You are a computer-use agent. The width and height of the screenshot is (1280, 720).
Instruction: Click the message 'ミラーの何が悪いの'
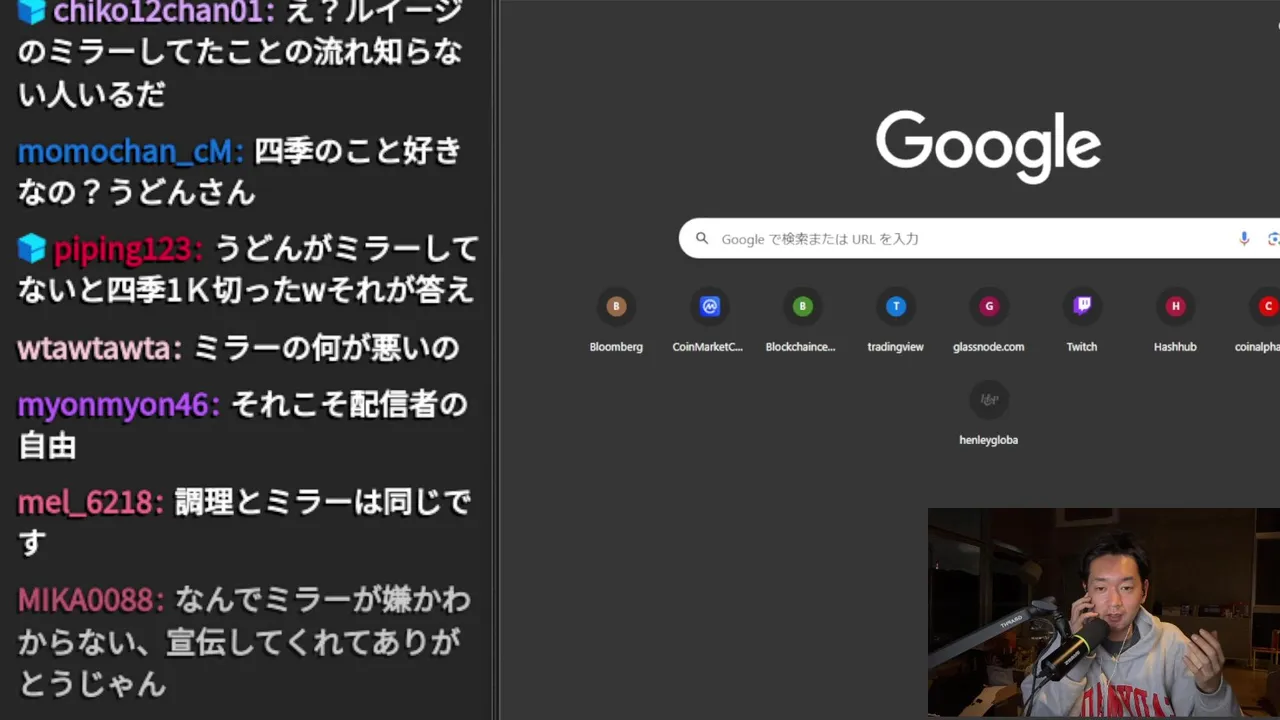[326, 348]
